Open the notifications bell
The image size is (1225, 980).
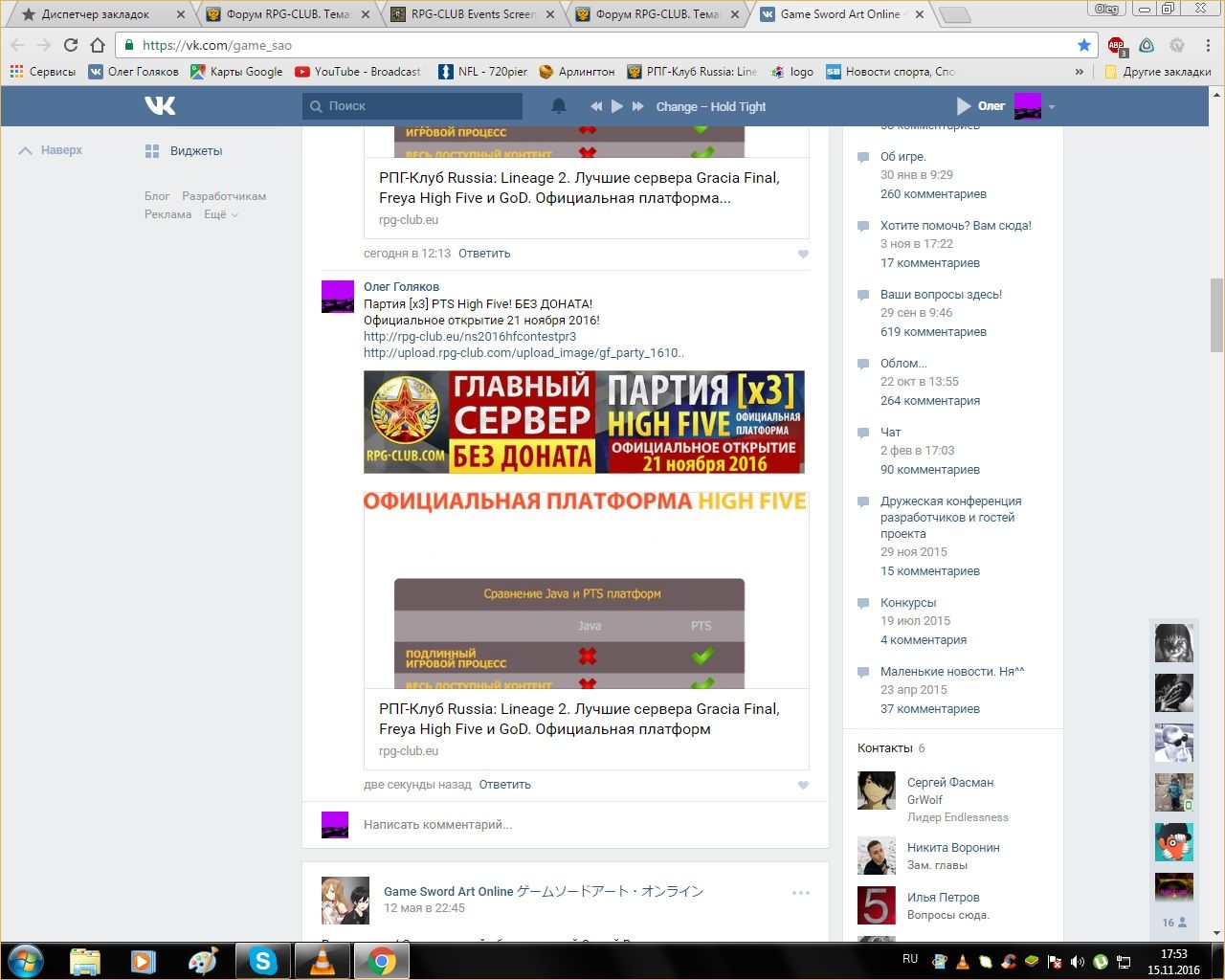click(559, 106)
